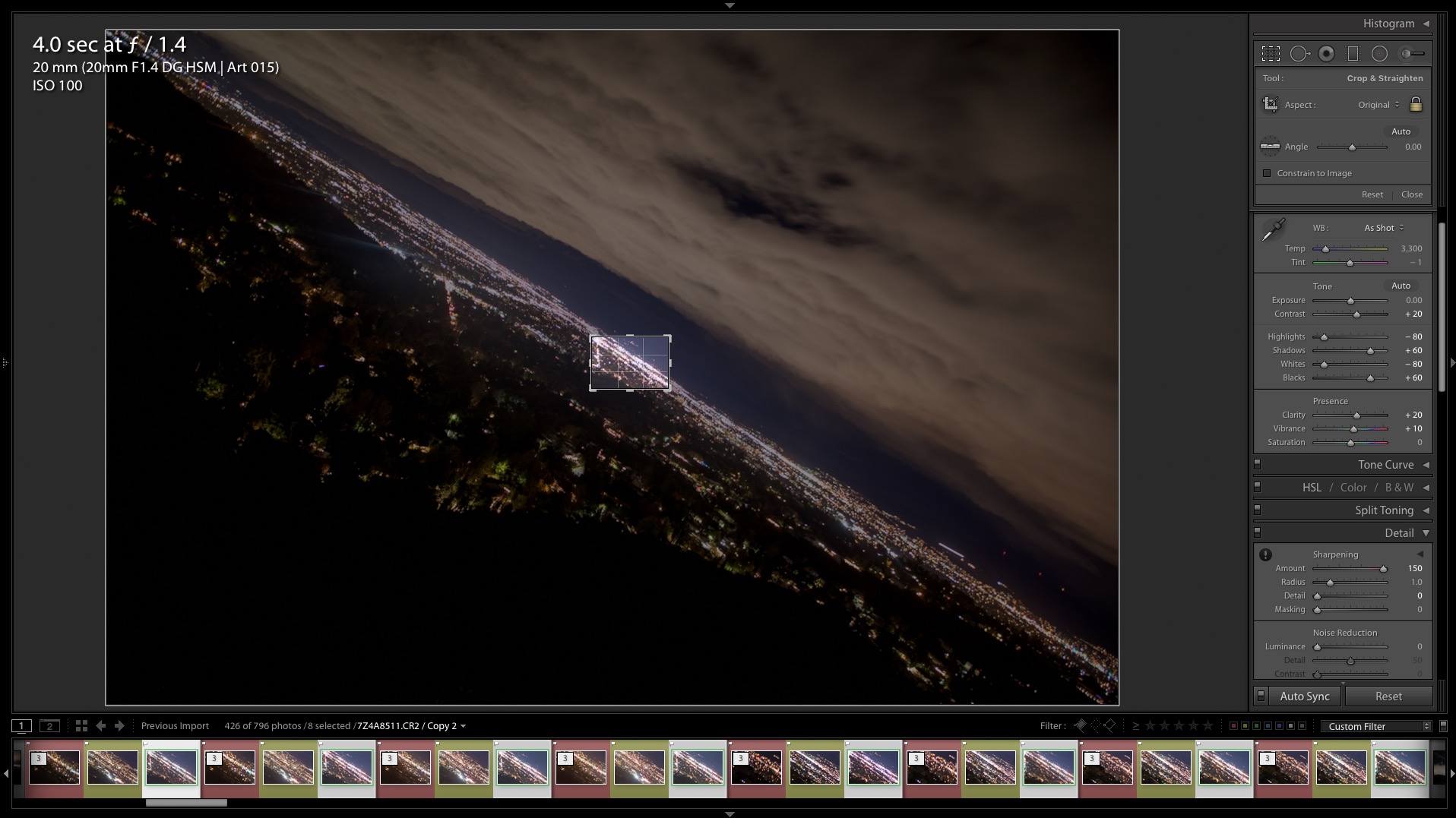Expand the Histogram panel
This screenshot has width=1456, height=818.
coord(1426,24)
